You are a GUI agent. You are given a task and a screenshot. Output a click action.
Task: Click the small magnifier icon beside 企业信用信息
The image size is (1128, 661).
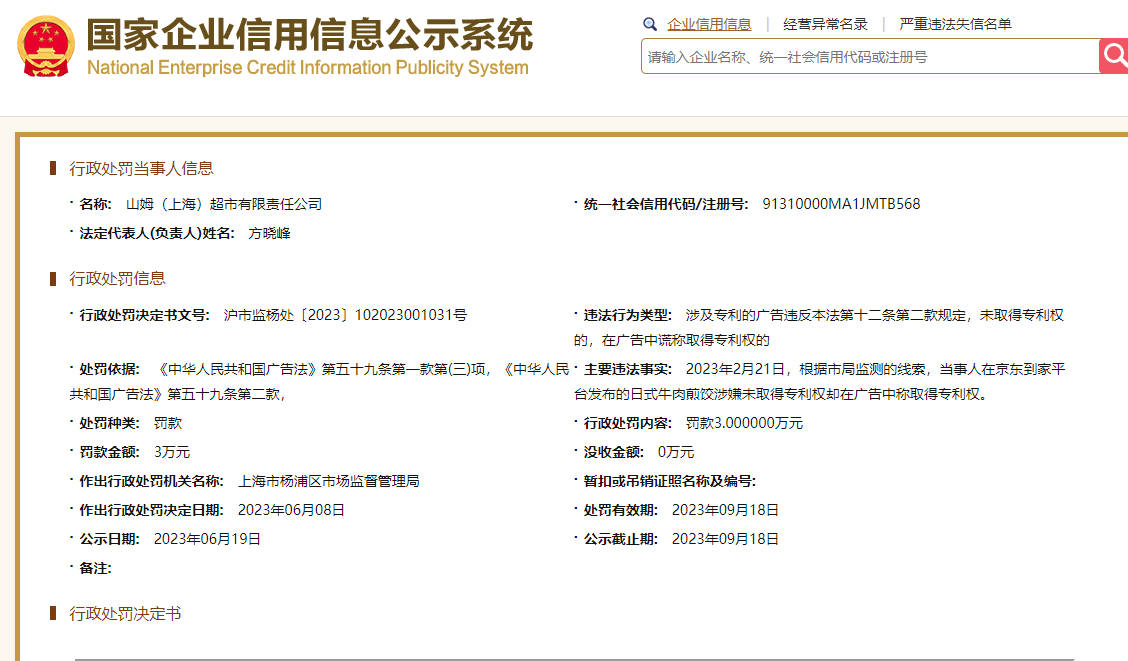(x=650, y=24)
